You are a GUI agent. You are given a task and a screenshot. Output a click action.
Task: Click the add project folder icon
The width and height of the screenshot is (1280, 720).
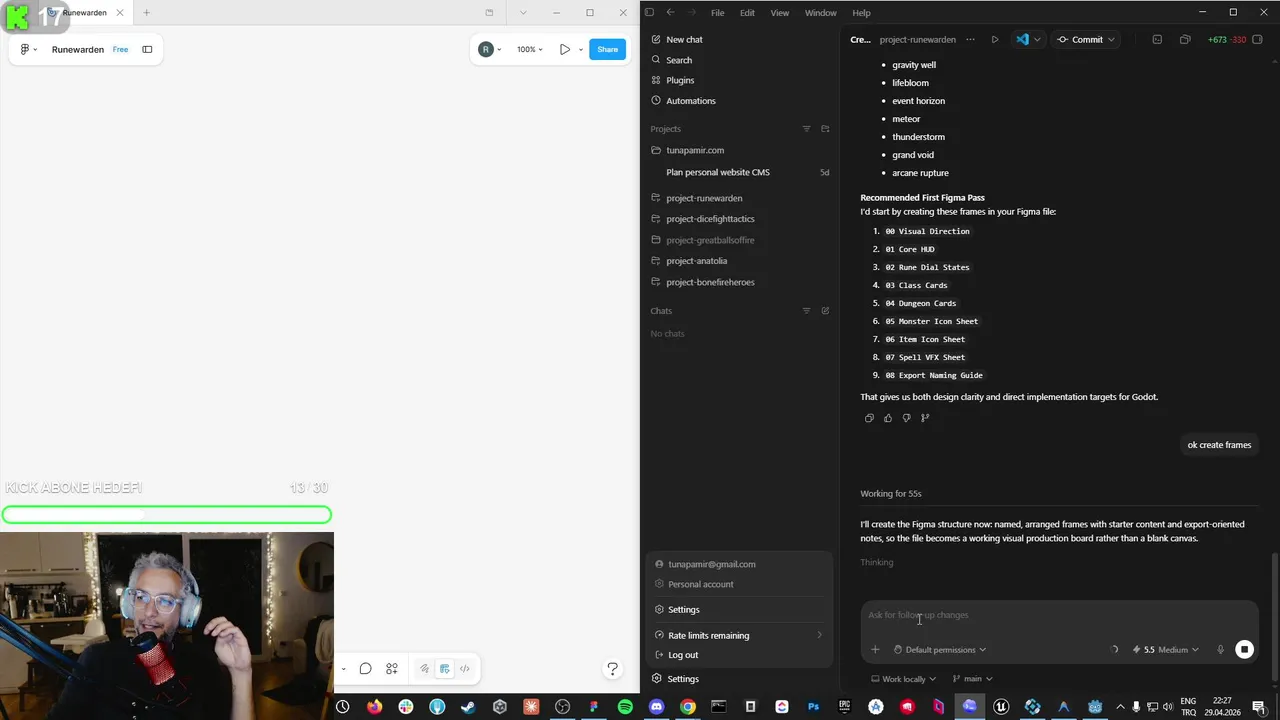[x=825, y=129]
